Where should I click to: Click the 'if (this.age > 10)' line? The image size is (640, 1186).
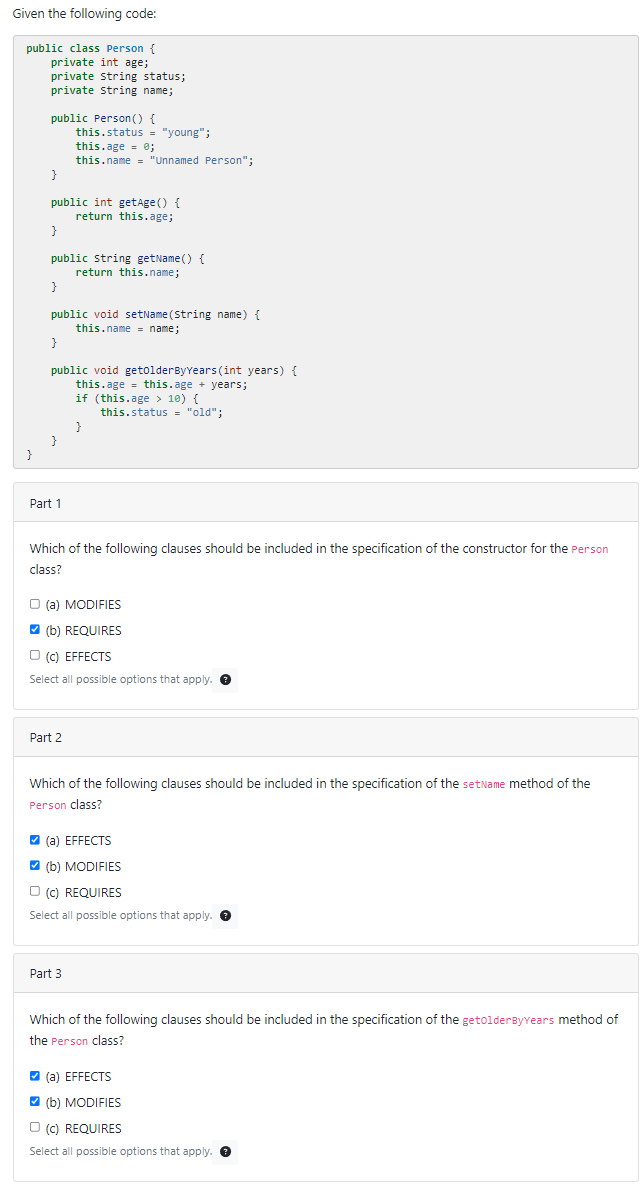(137, 398)
